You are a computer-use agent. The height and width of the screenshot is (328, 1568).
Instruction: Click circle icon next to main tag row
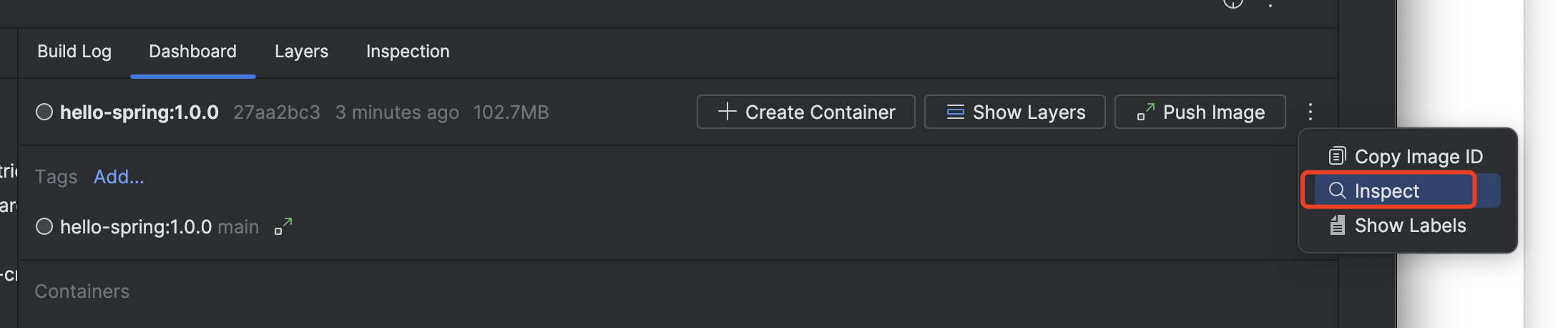point(44,227)
